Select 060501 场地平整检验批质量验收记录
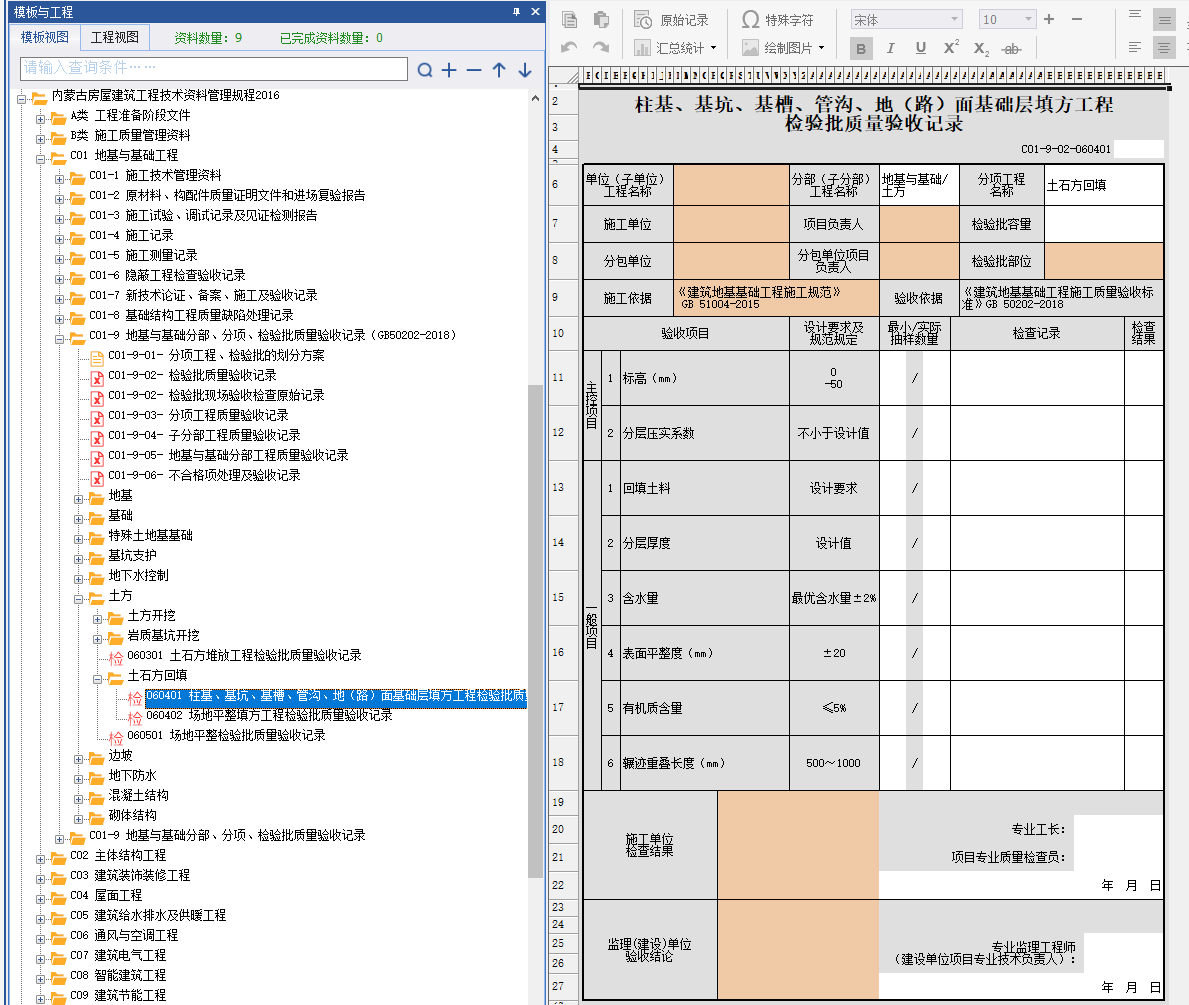1189x1005 pixels. click(x=226, y=736)
